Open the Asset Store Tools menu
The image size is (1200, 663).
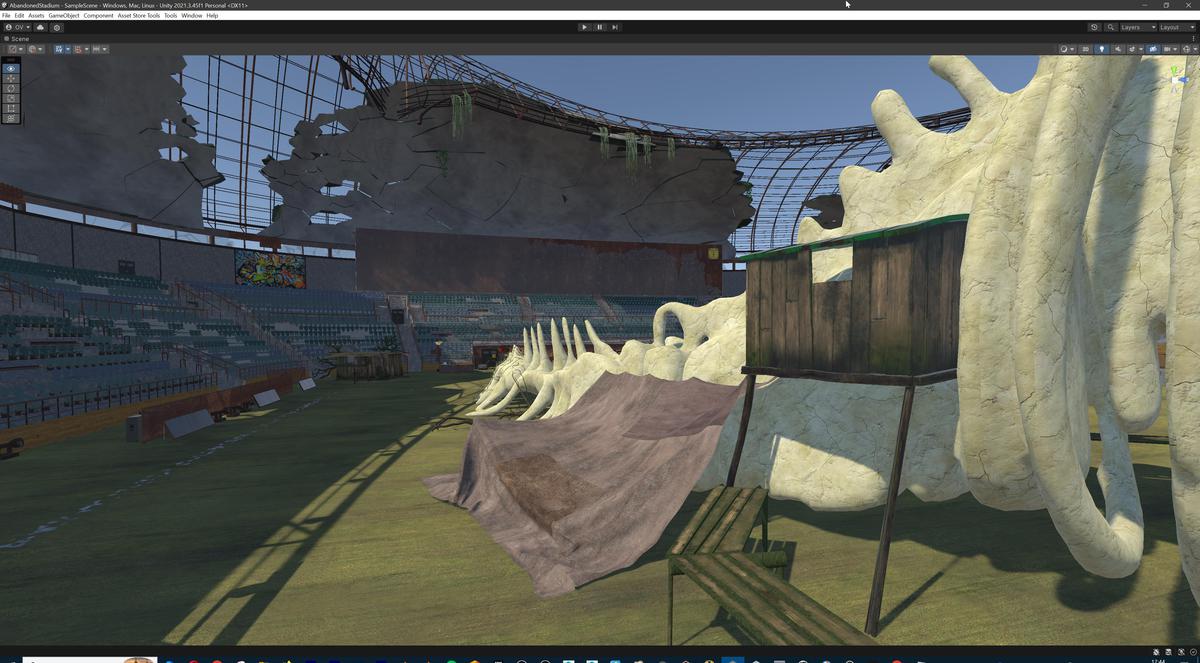[136, 15]
